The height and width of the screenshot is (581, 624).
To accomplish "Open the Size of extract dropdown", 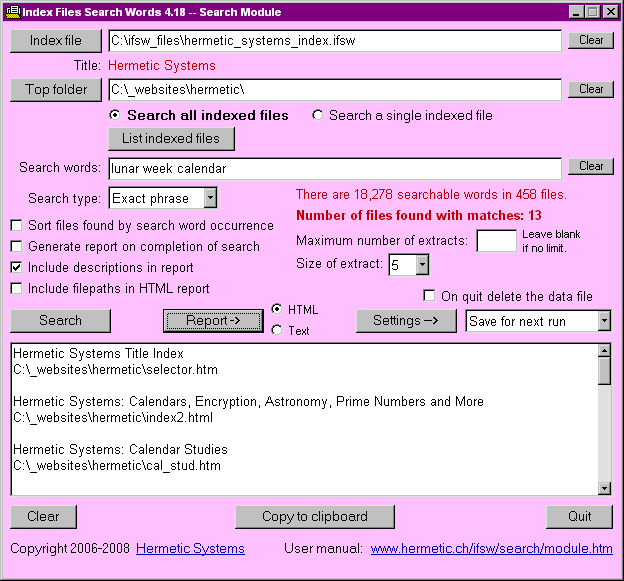I will coord(422,265).
